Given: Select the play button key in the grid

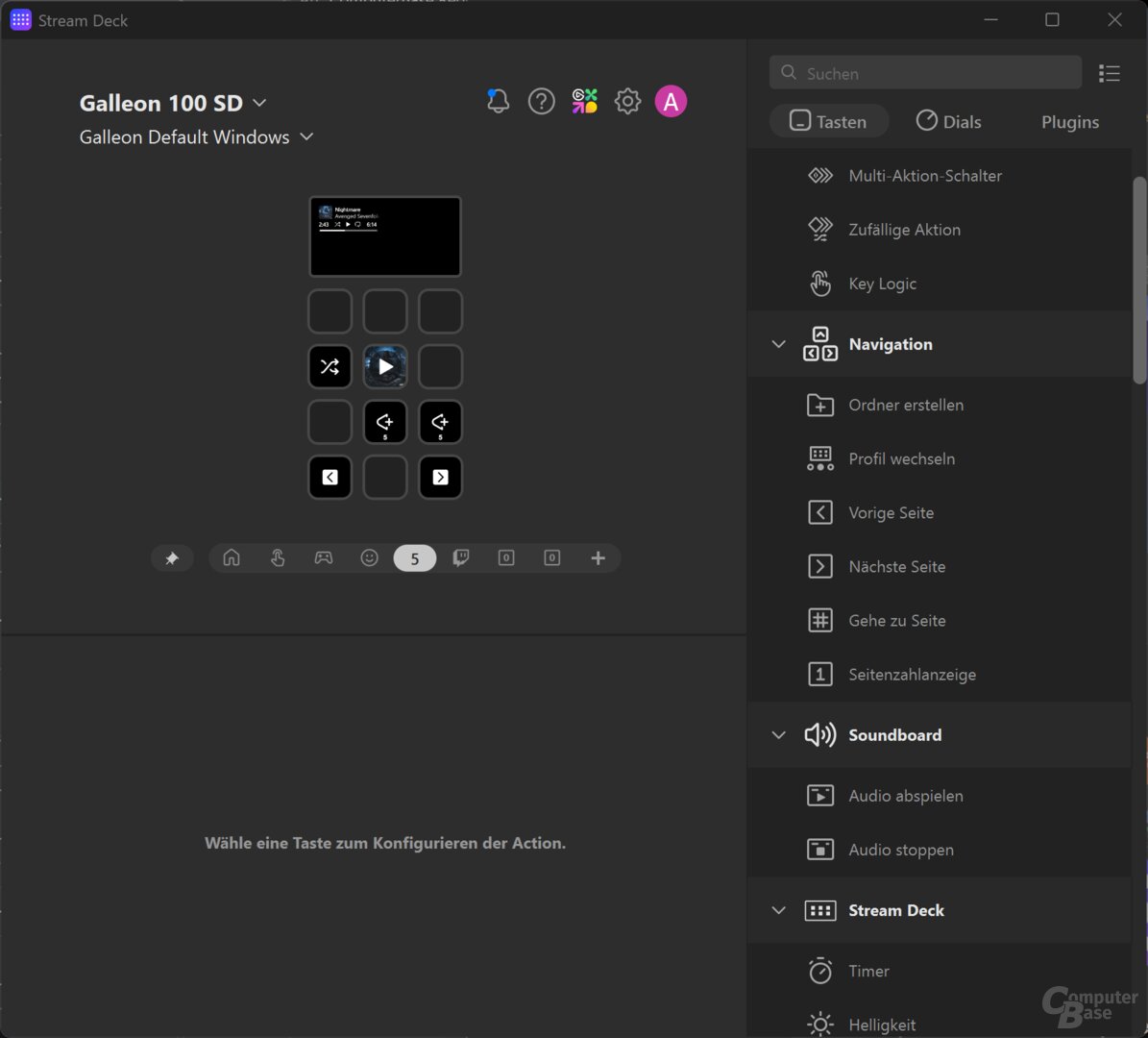Looking at the screenshot, I should coord(384,366).
